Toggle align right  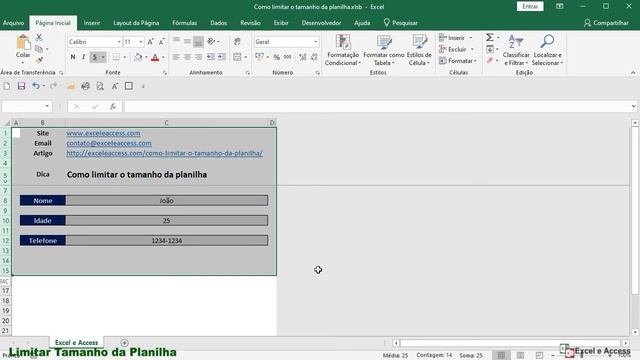[198, 57]
